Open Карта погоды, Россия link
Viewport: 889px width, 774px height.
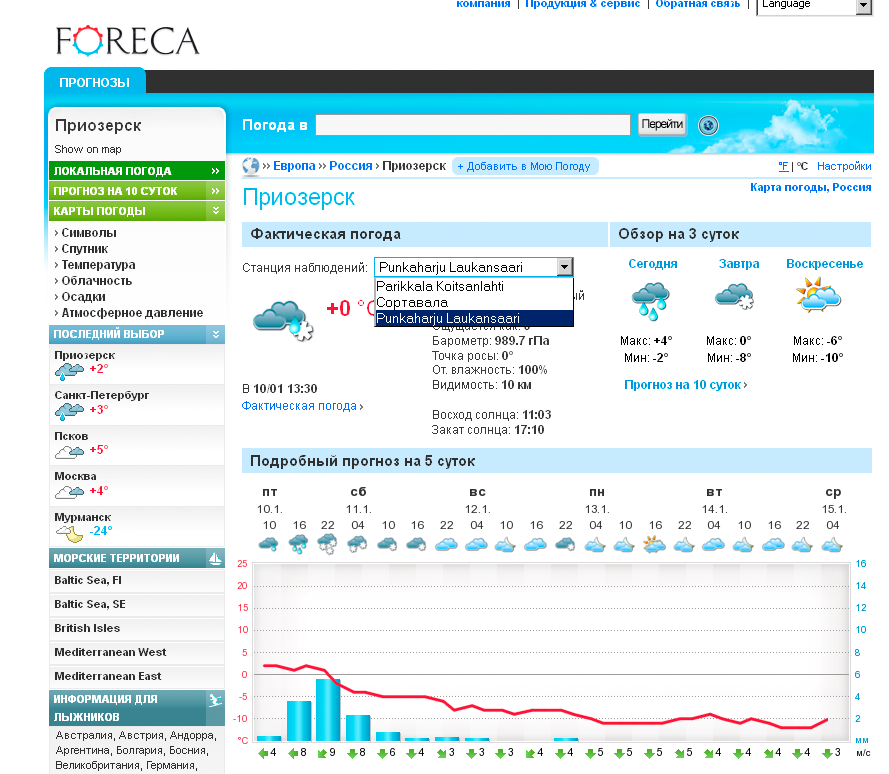(x=811, y=188)
